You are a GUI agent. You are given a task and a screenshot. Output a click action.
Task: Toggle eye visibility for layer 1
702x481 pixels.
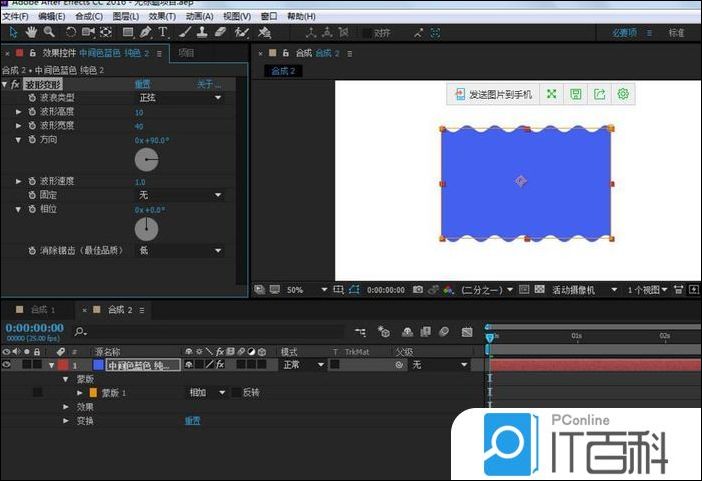tap(7, 366)
